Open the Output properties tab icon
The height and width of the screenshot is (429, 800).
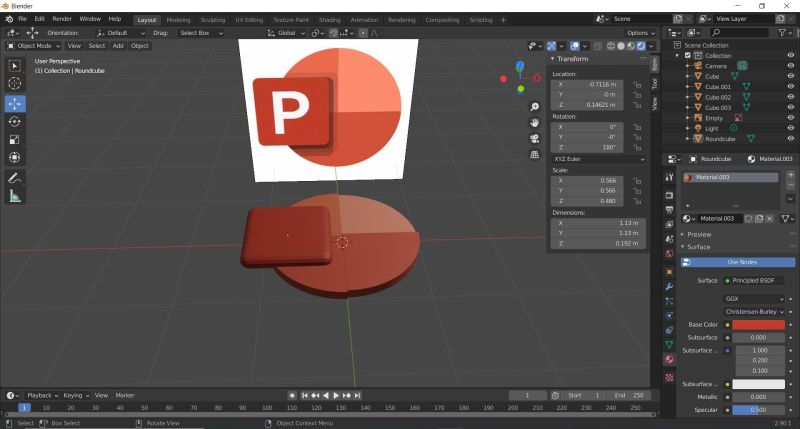click(x=669, y=210)
